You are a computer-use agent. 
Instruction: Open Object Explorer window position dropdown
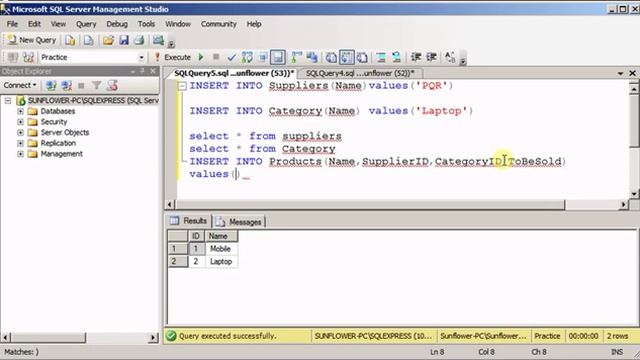pyautogui.click(x=133, y=71)
